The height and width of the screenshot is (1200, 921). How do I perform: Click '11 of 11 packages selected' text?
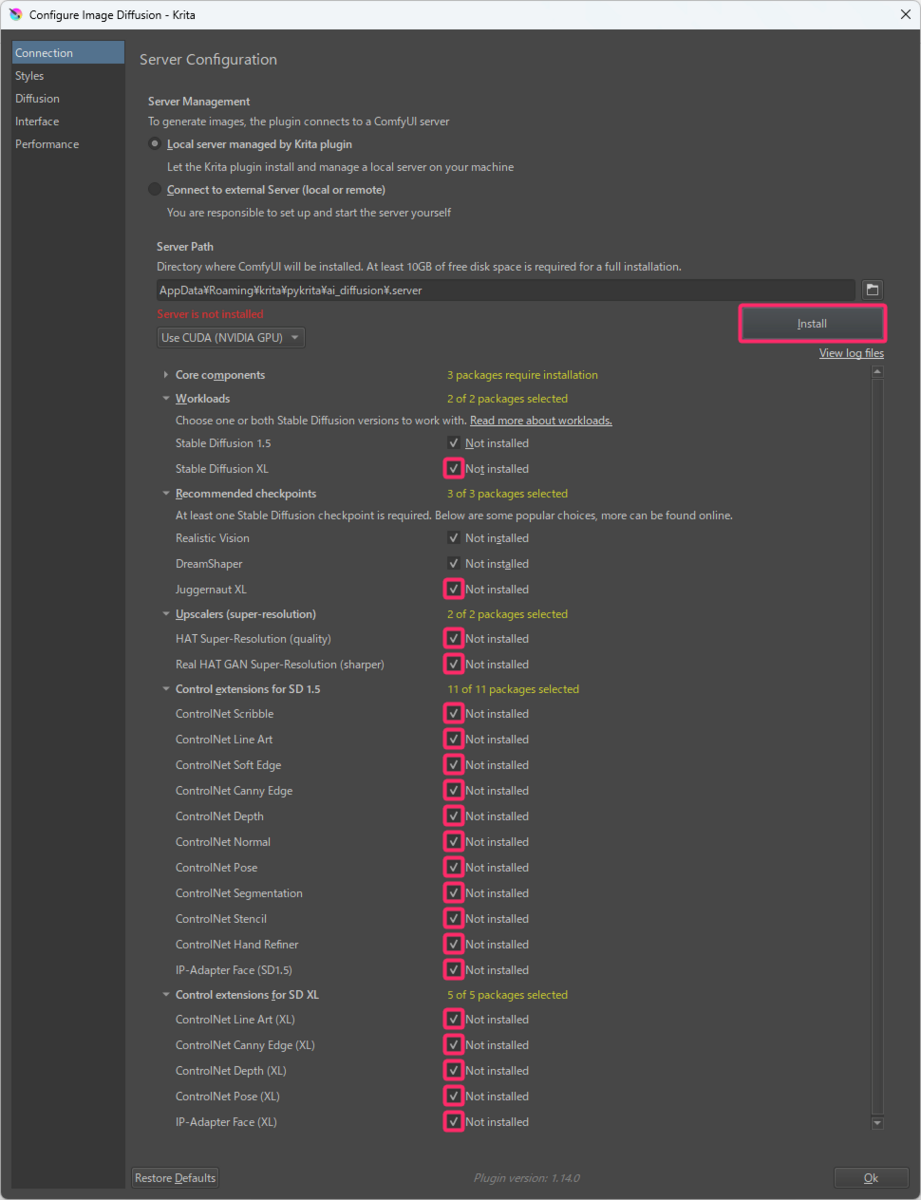coord(513,689)
